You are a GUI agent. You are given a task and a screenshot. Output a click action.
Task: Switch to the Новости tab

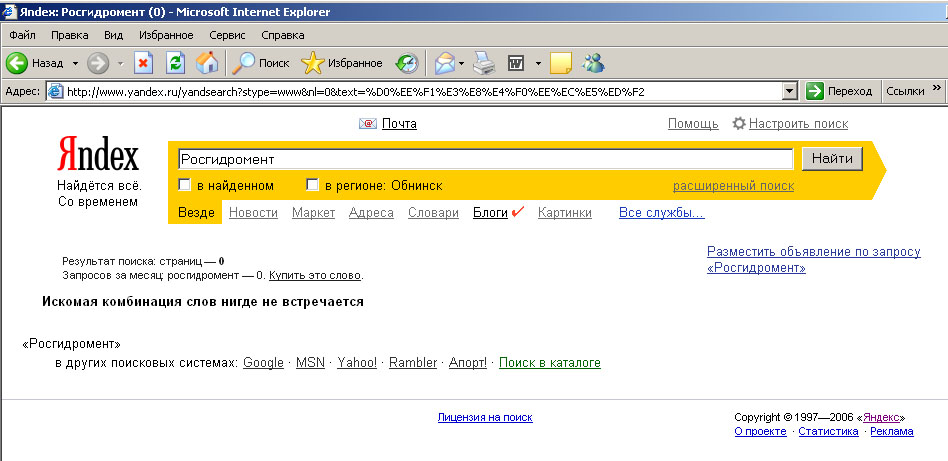[253, 213]
